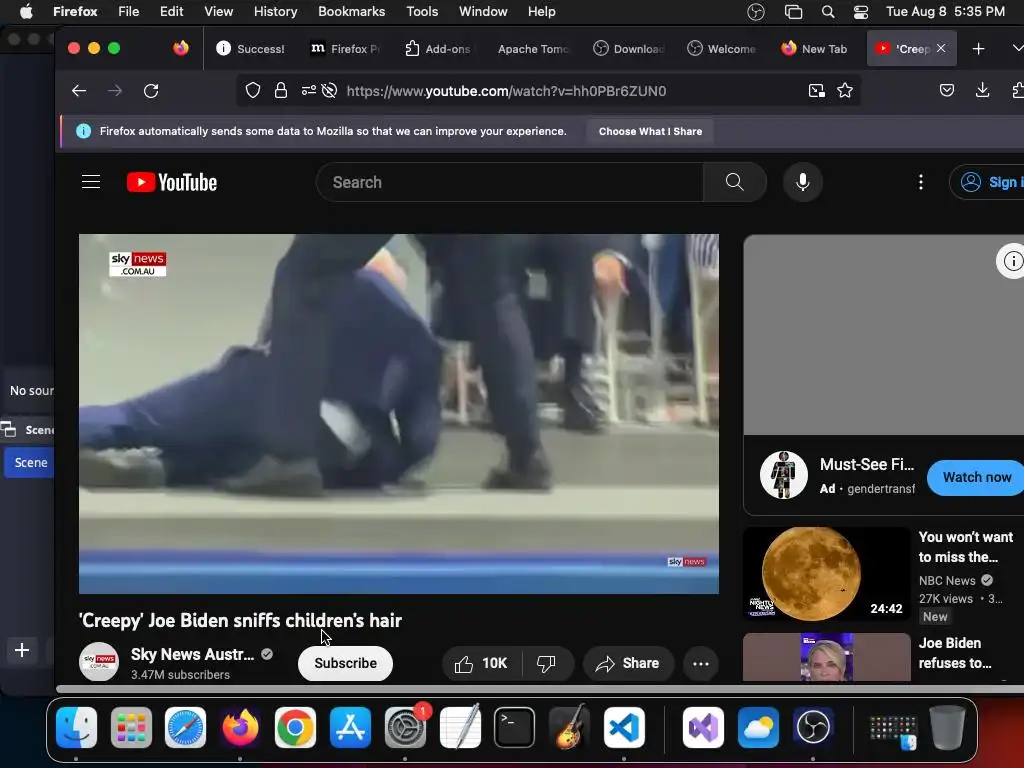Switch to the Add-ons tab

point(439,48)
